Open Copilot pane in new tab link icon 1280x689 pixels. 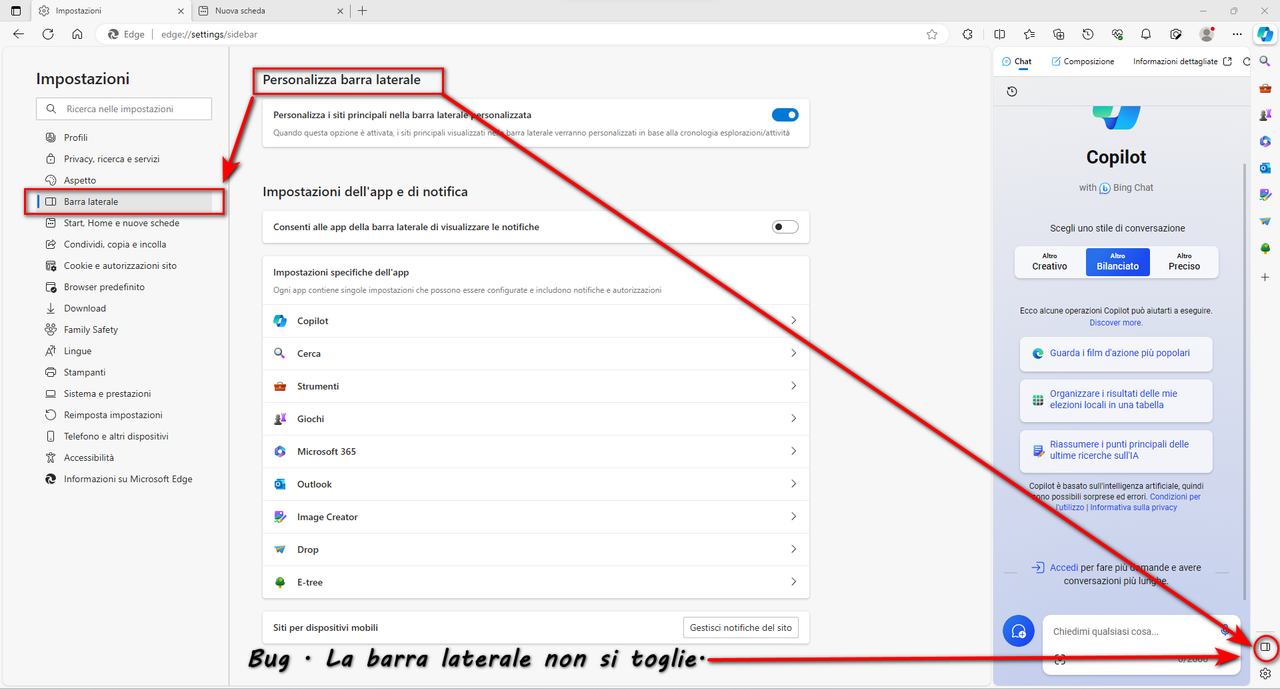(x=1228, y=61)
